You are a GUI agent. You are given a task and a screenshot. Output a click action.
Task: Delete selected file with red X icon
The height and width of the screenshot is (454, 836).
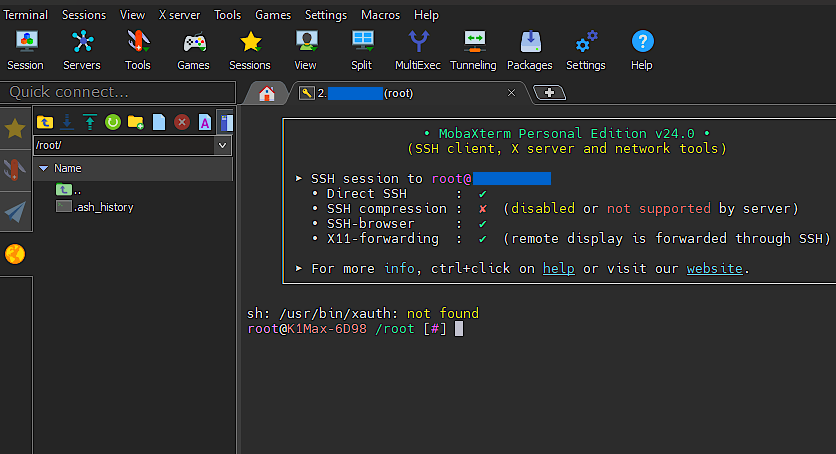click(x=182, y=122)
